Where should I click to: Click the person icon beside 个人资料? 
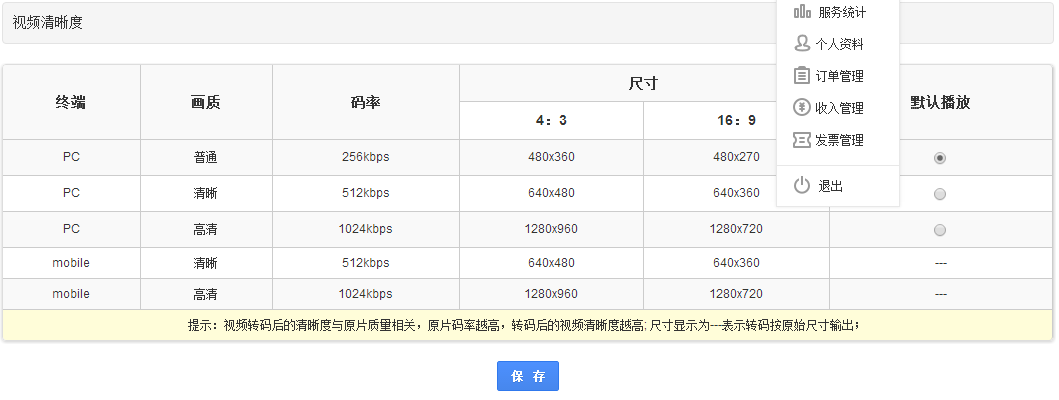point(802,44)
